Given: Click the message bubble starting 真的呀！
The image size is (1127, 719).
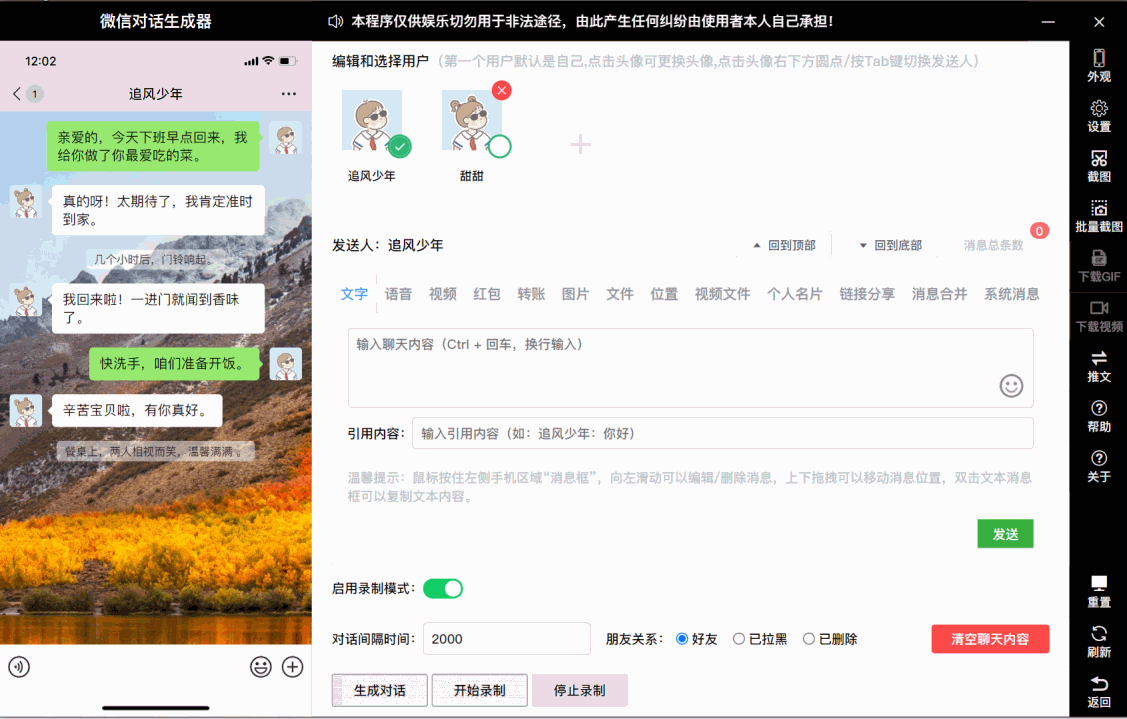Looking at the screenshot, I should (158, 210).
